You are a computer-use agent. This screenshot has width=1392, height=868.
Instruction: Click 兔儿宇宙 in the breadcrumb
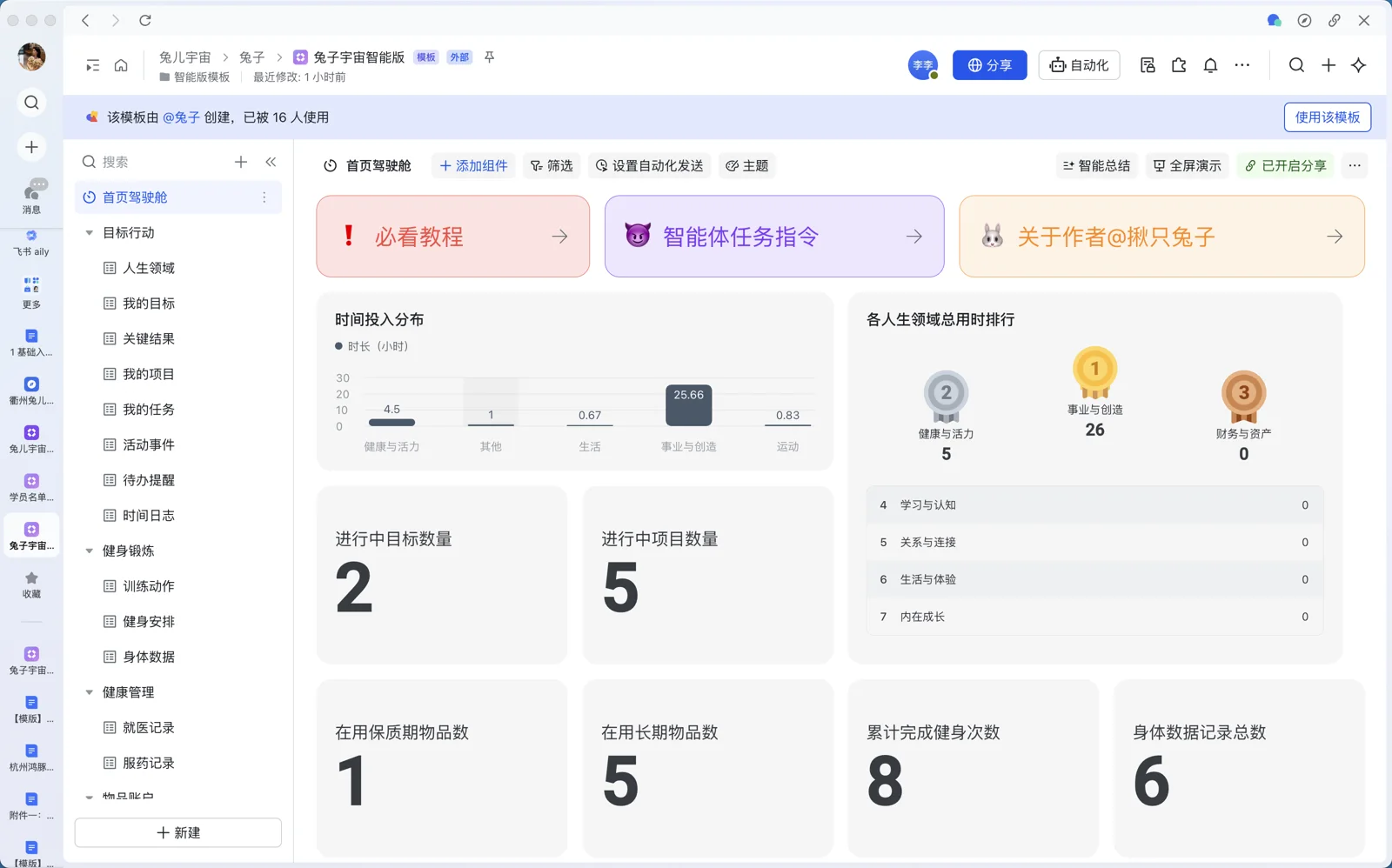click(184, 57)
